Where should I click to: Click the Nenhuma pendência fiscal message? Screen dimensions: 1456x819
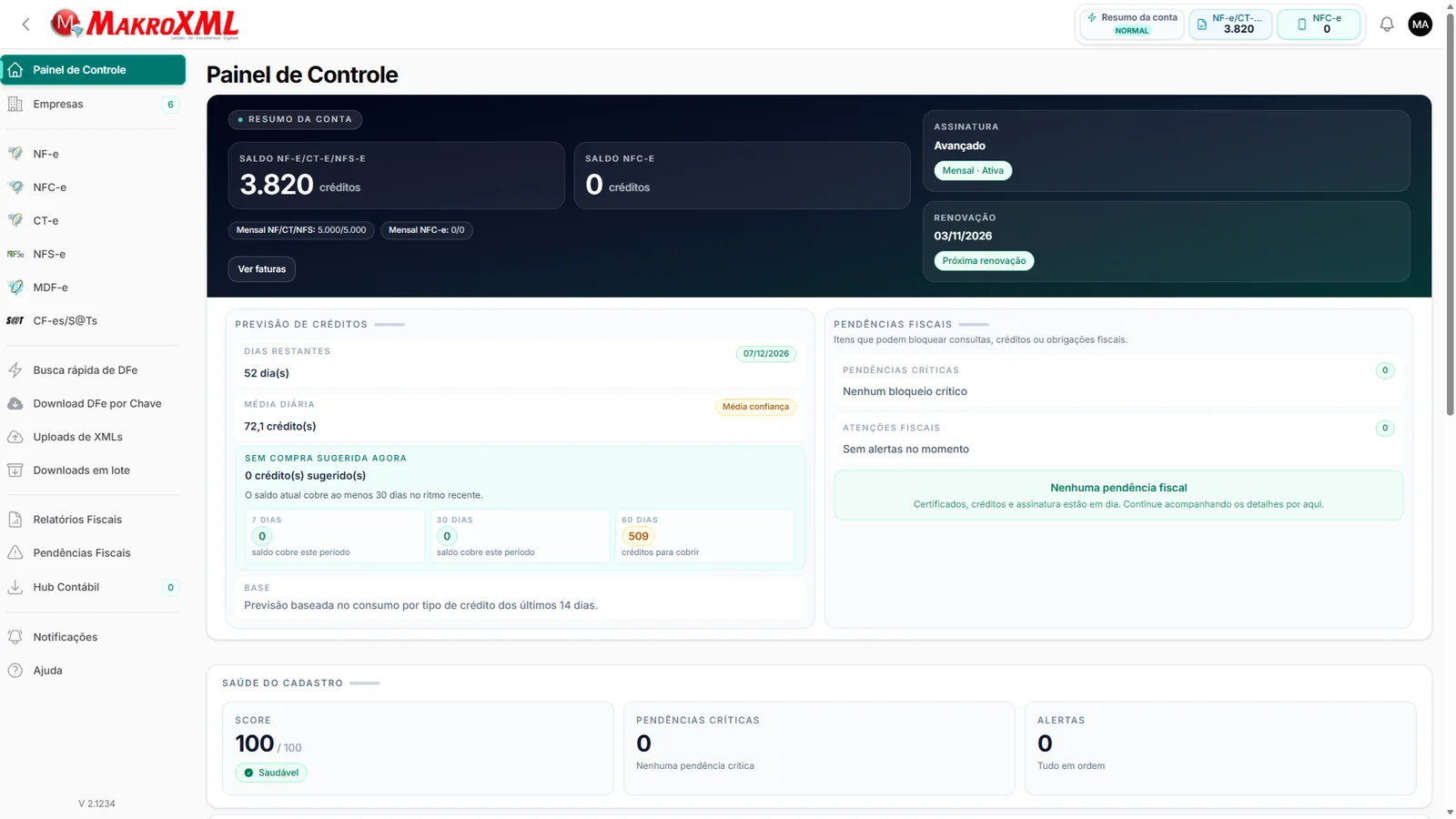coord(1118,495)
